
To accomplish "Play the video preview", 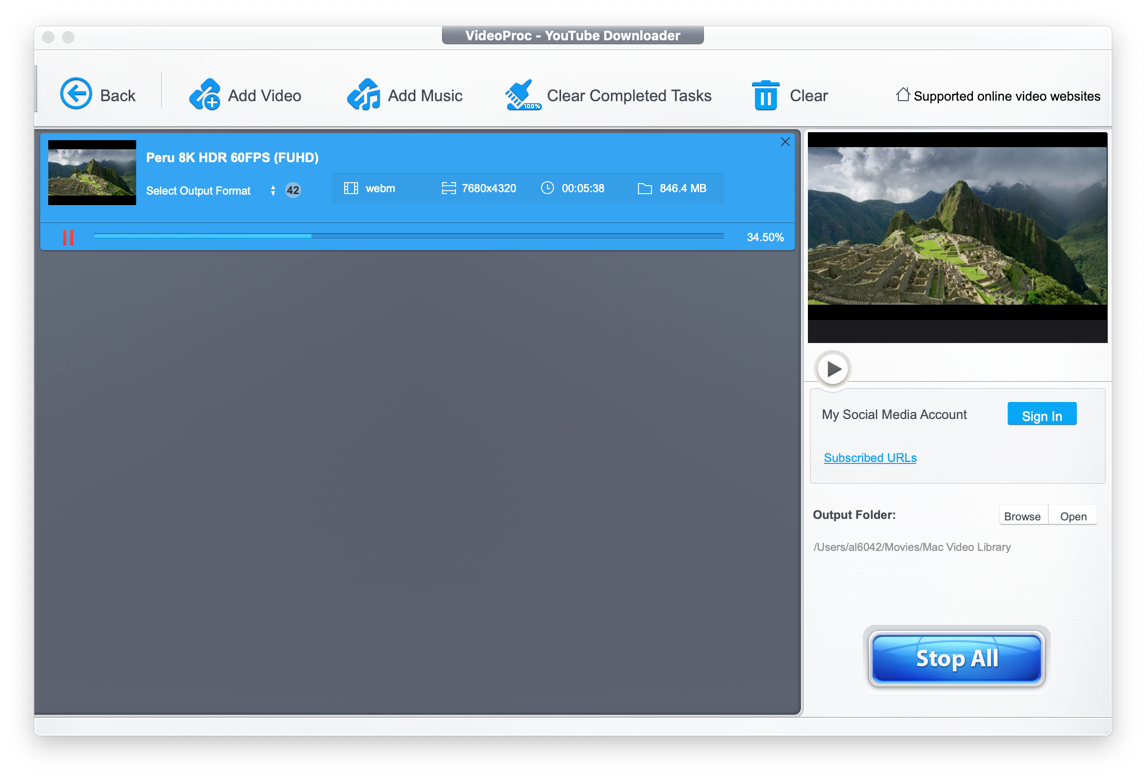I will (832, 369).
